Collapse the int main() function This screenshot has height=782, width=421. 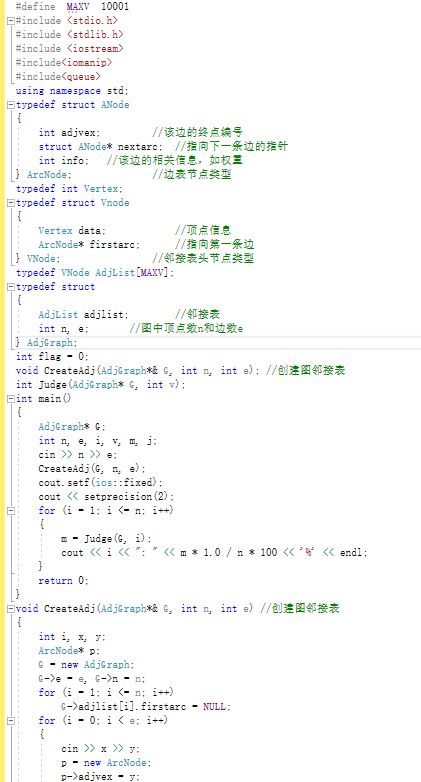[x=11, y=399]
